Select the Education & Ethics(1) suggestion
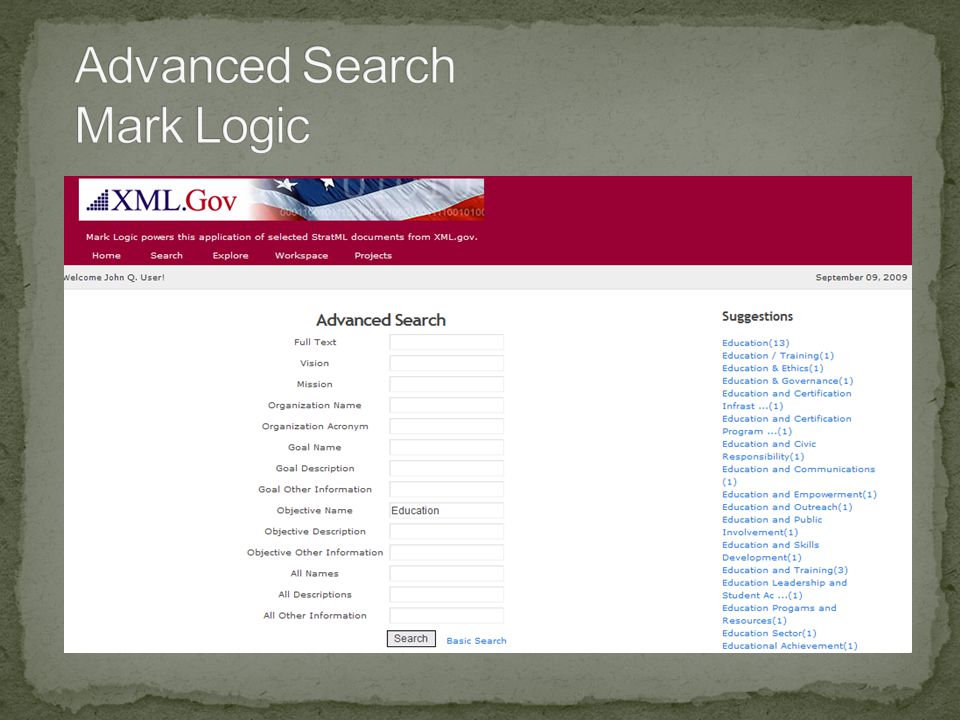Viewport: 960px width, 720px height. tap(773, 368)
